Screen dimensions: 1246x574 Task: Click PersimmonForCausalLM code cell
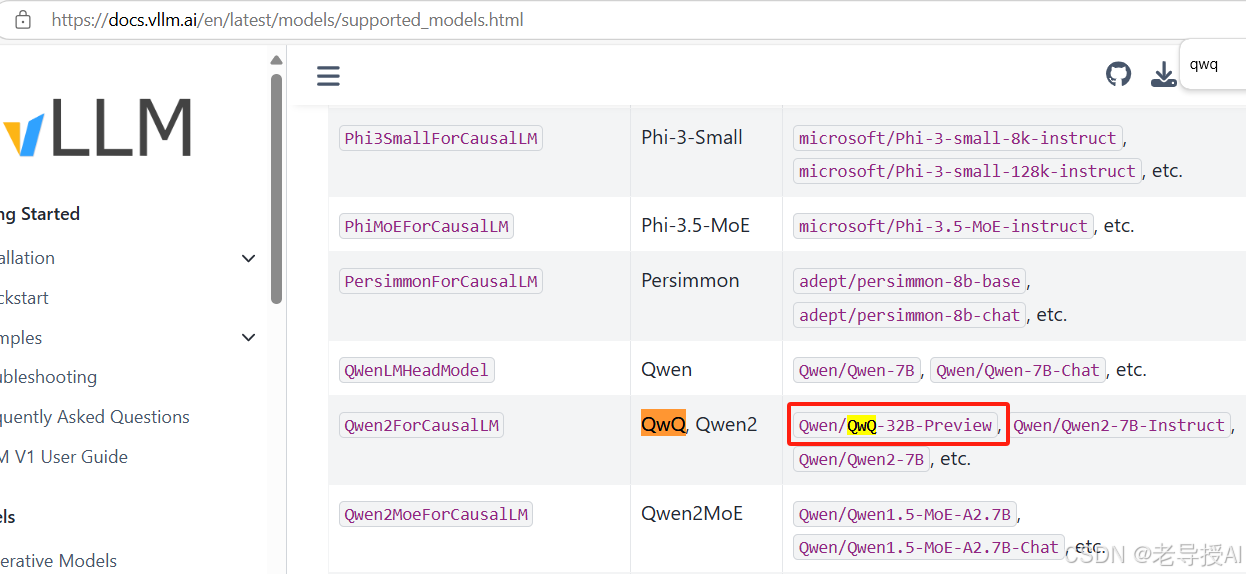[x=441, y=281]
